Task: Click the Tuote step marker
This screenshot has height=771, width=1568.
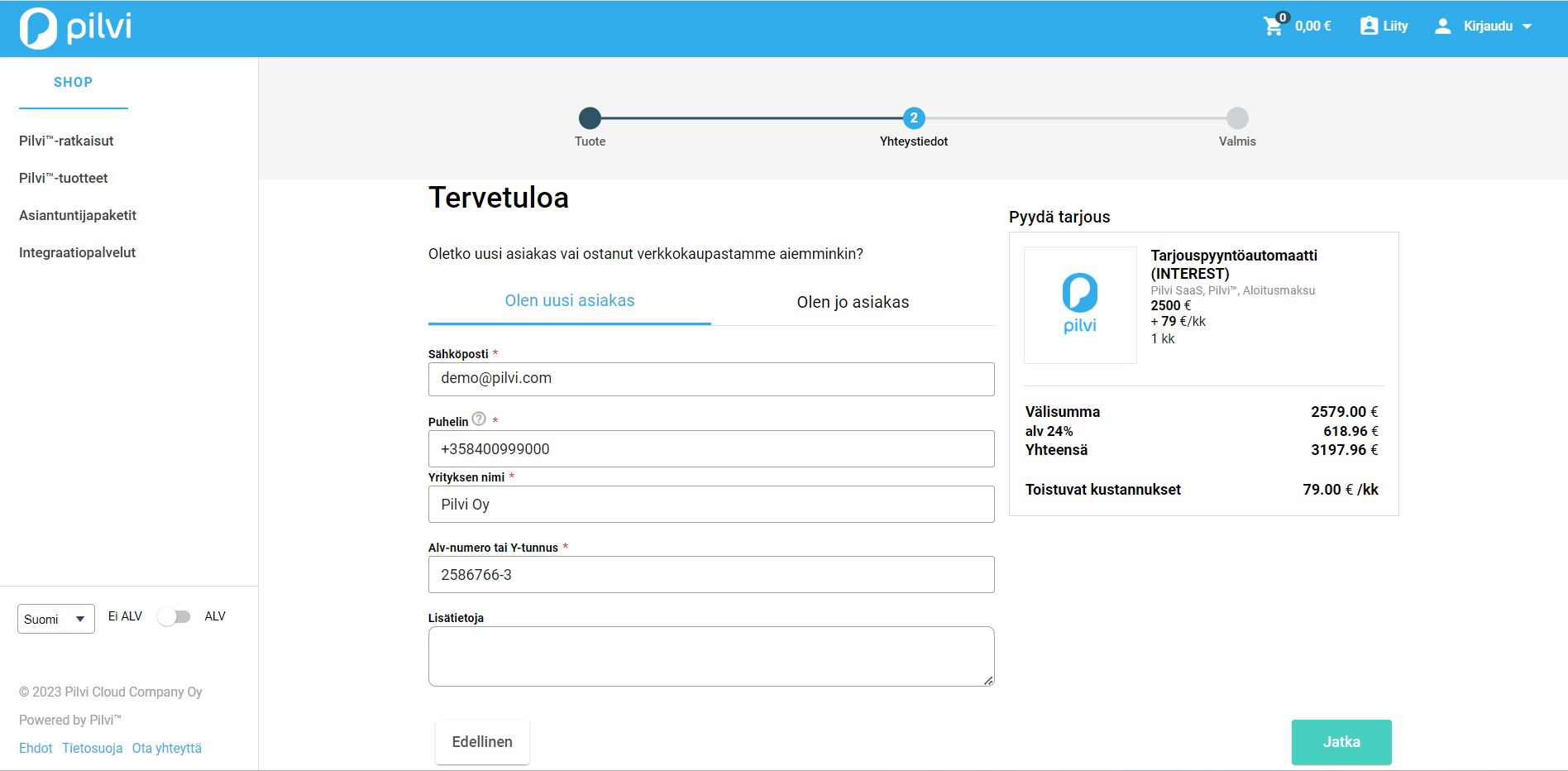Action: [x=590, y=117]
